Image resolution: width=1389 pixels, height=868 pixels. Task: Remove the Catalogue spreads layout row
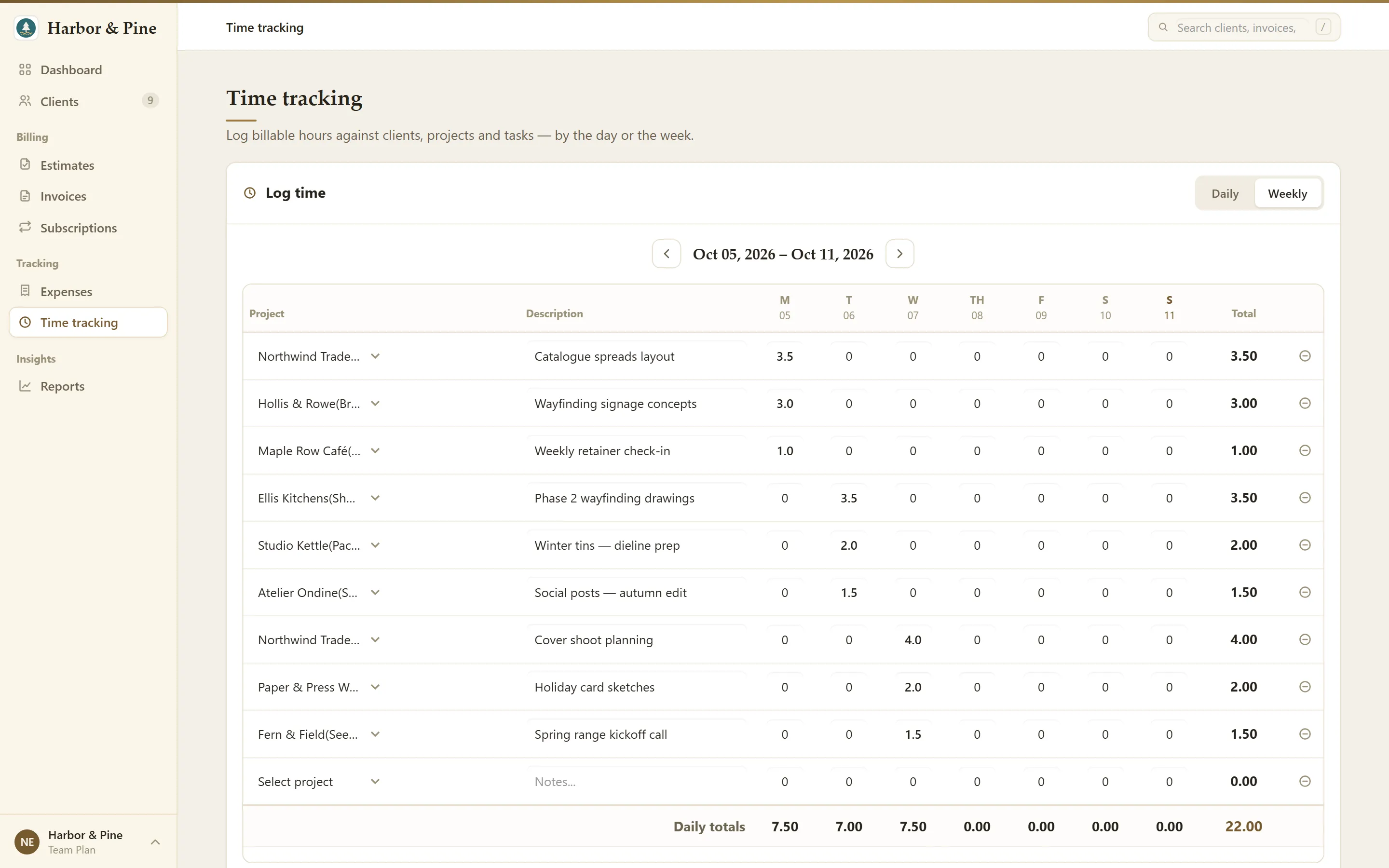(1305, 356)
